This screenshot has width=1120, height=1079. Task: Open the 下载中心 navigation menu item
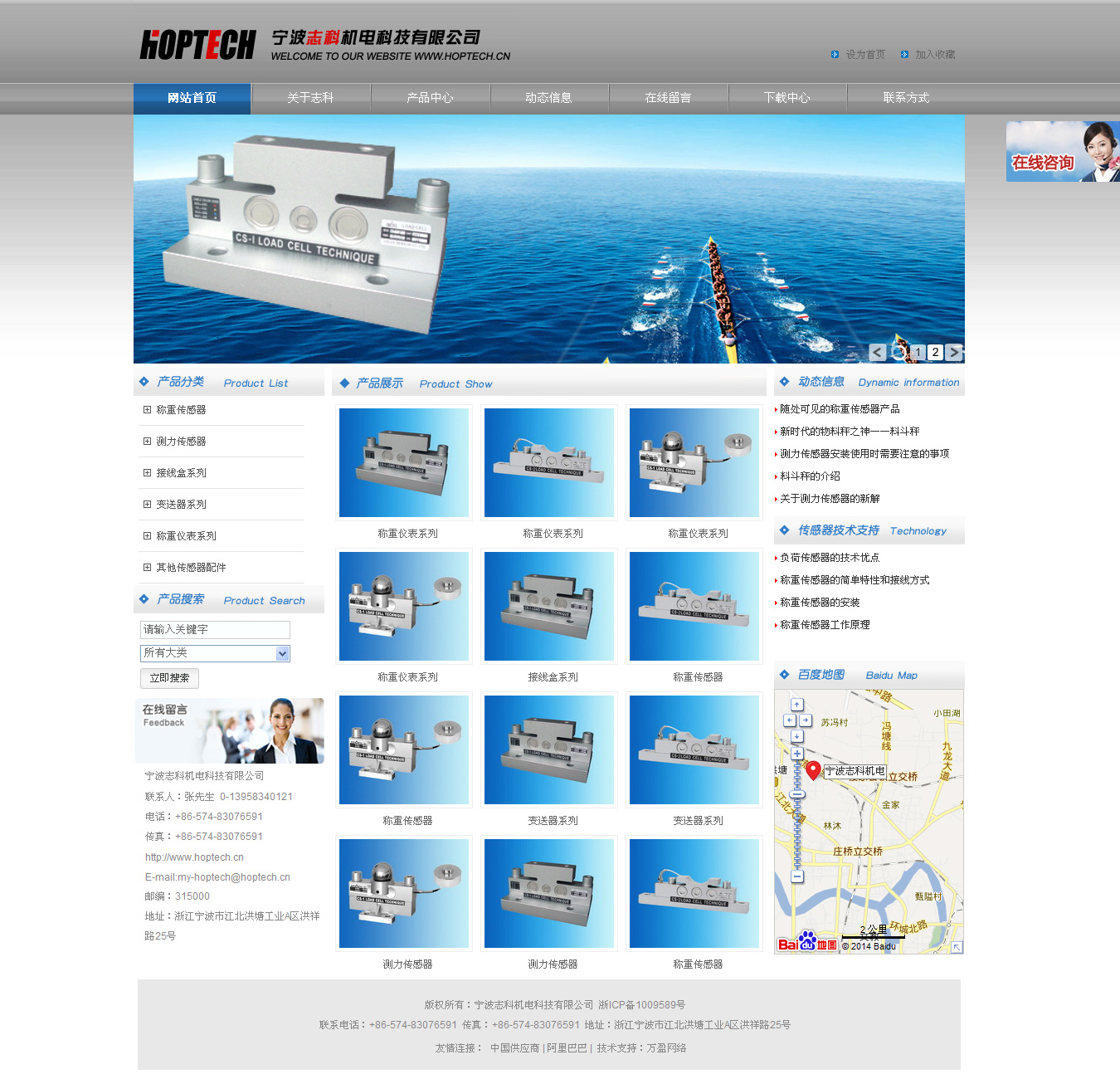coord(786,98)
